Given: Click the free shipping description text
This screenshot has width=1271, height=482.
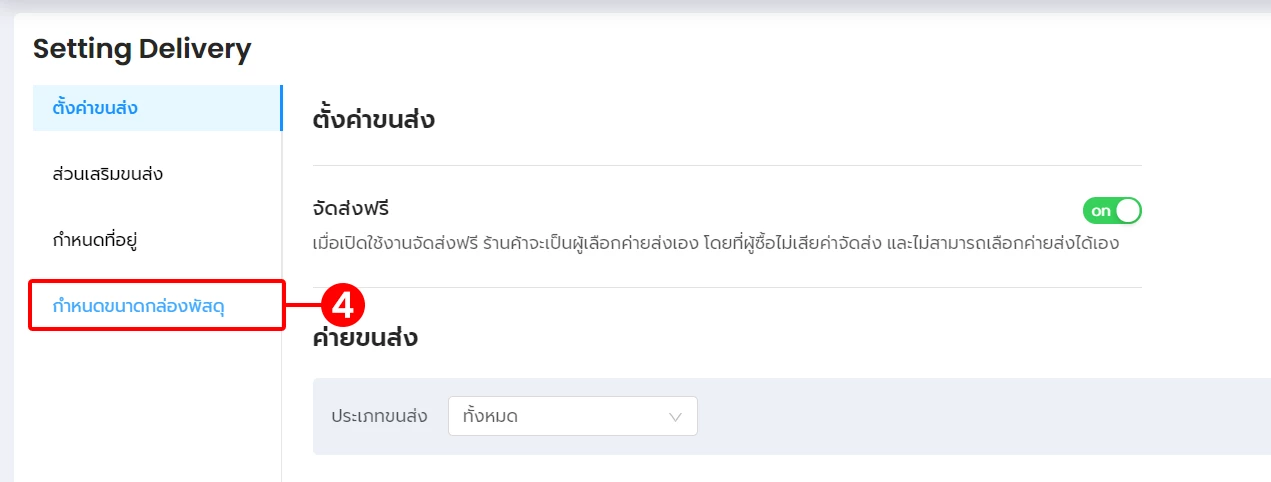Looking at the screenshot, I should click(715, 243).
